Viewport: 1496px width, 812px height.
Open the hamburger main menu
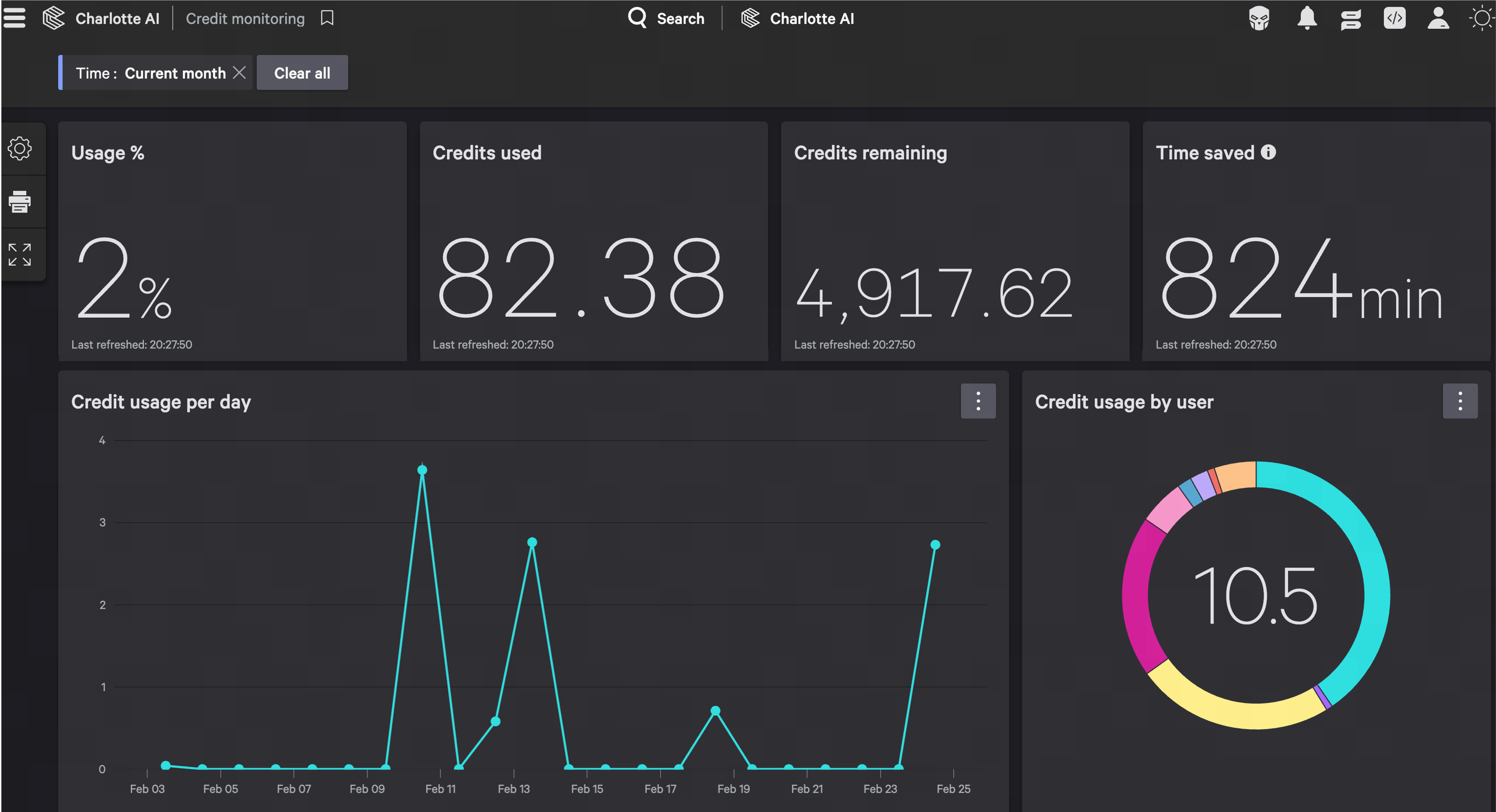(14, 18)
